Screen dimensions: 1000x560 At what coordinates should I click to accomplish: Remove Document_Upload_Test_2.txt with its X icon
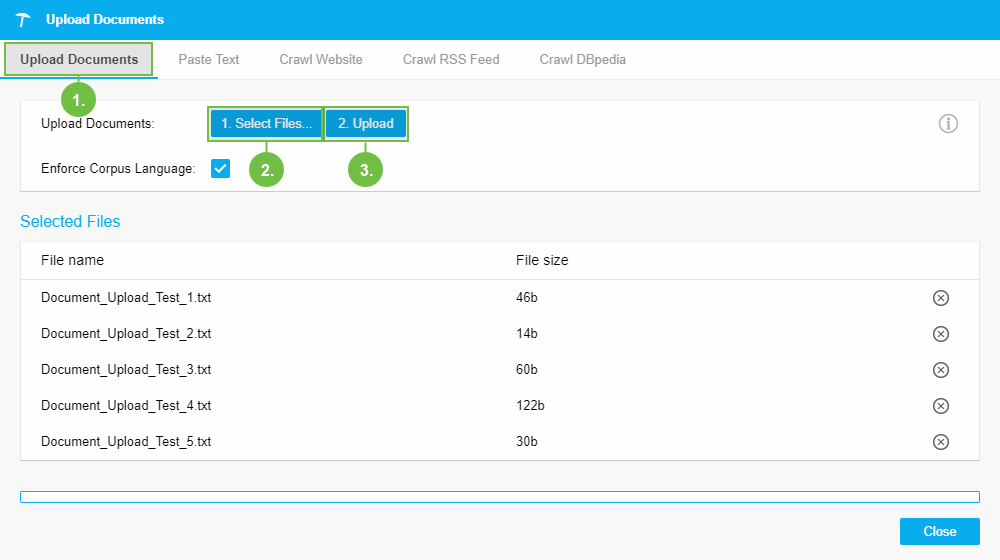[x=940, y=334]
